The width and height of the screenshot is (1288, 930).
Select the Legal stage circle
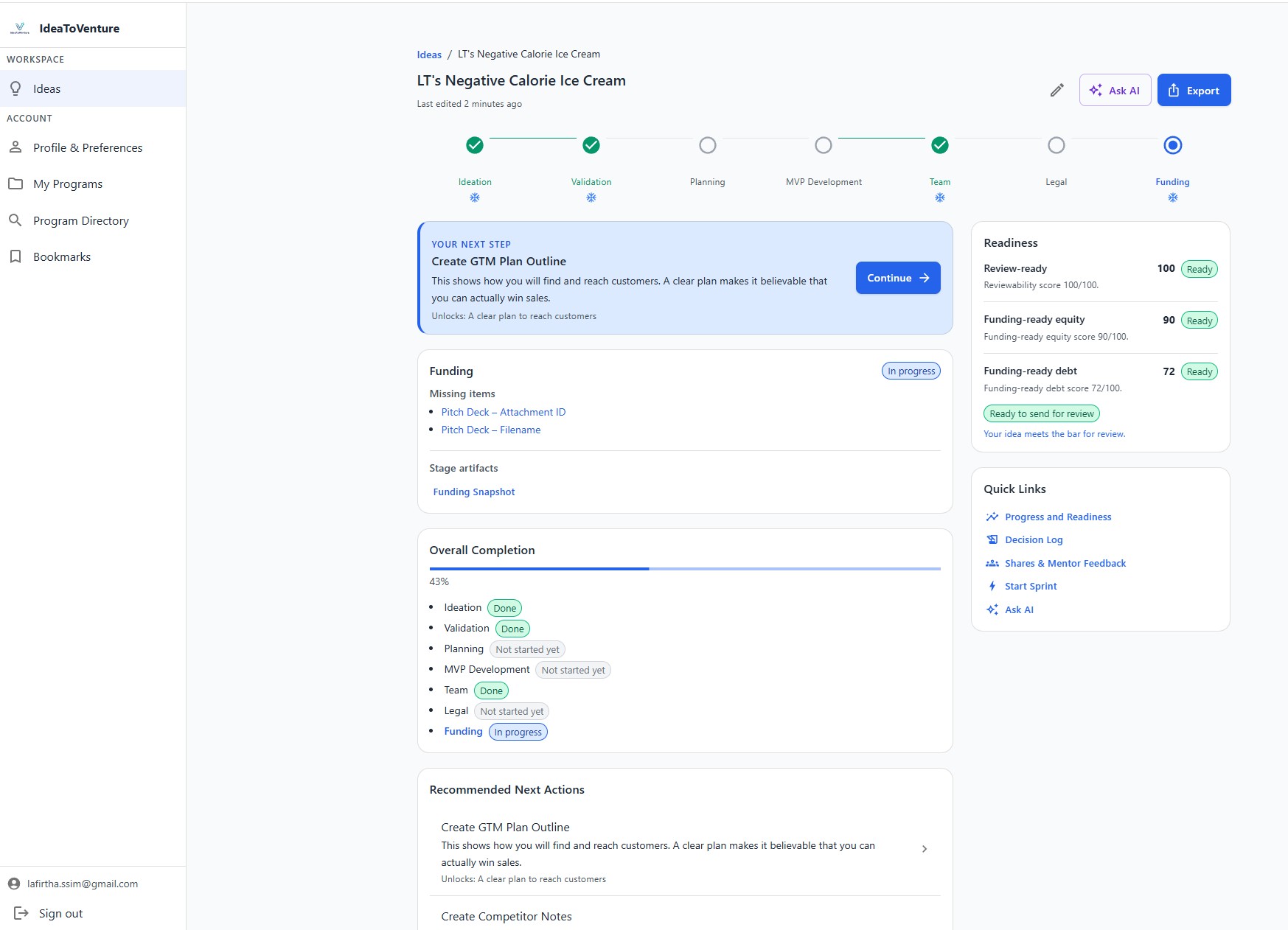1056,145
